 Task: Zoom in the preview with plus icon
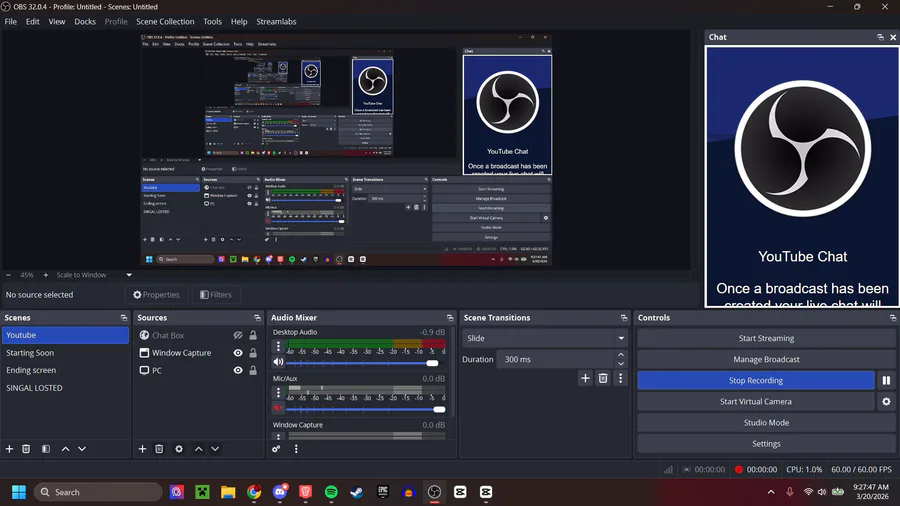(x=46, y=275)
